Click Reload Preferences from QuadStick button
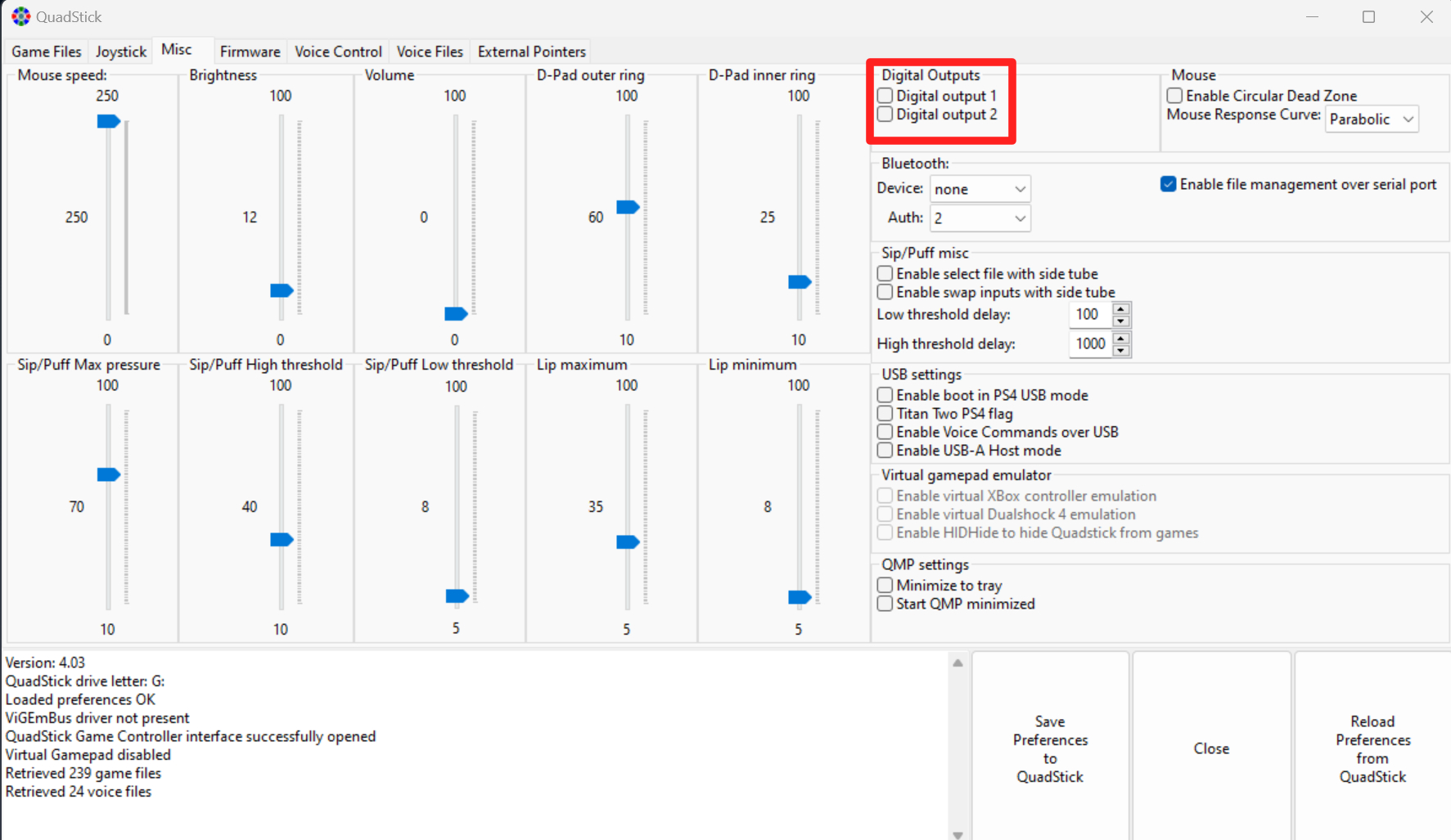Image resolution: width=1451 pixels, height=840 pixels. pyautogui.click(x=1372, y=748)
